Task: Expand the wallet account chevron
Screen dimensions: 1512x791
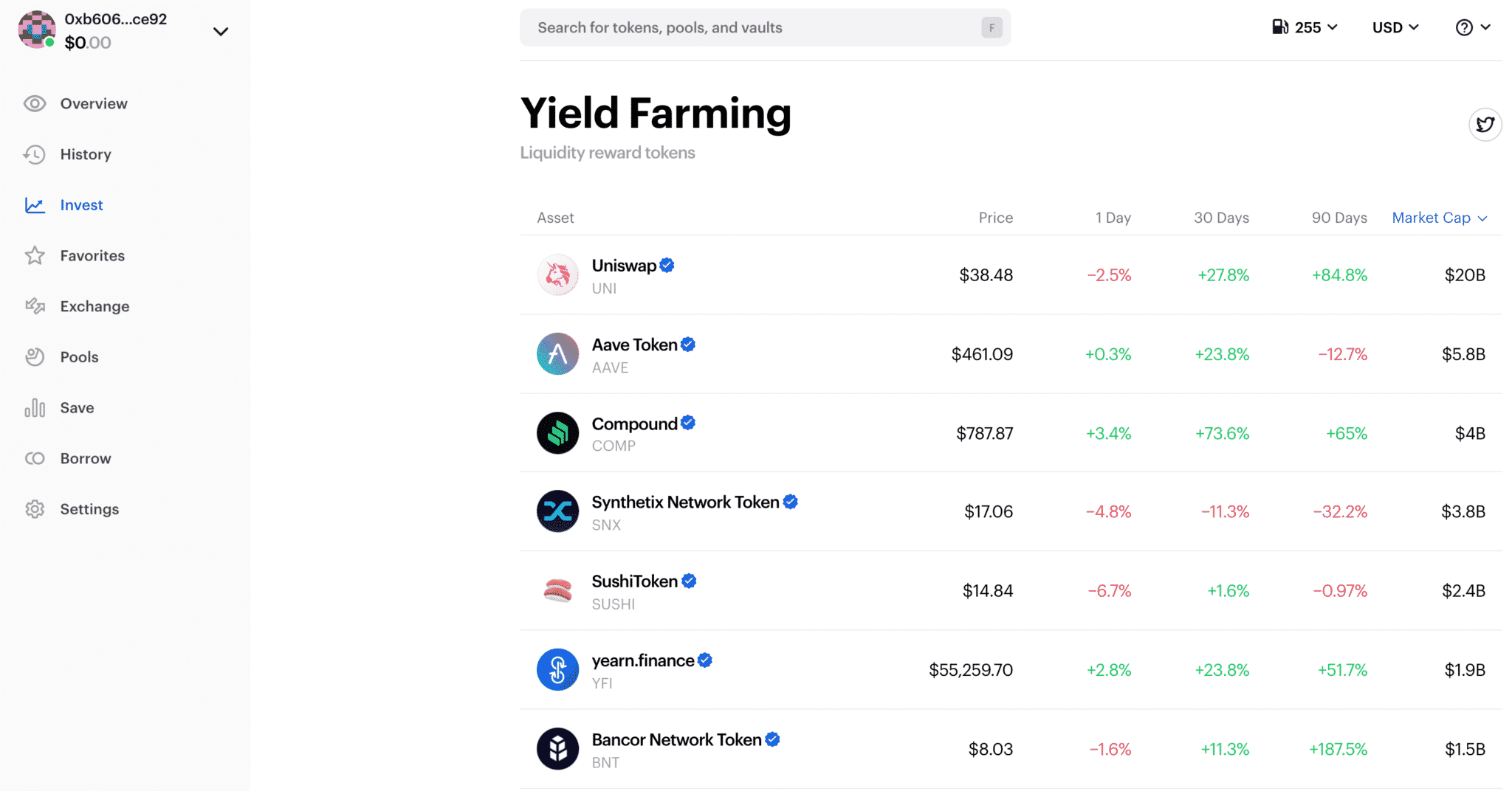Action: click(x=220, y=31)
